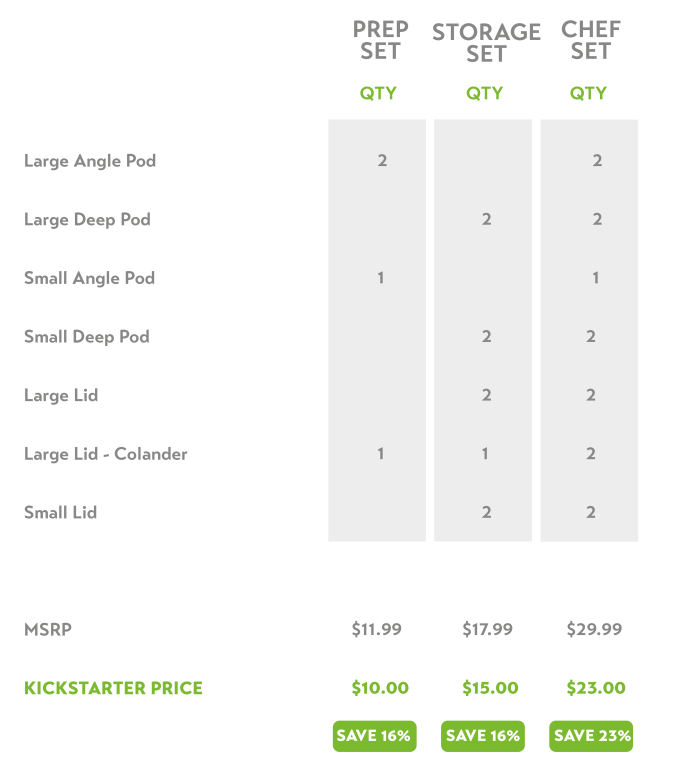Click the Small Deep Pod row label
This screenshot has width=695, height=778.
(x=87, y=337)
